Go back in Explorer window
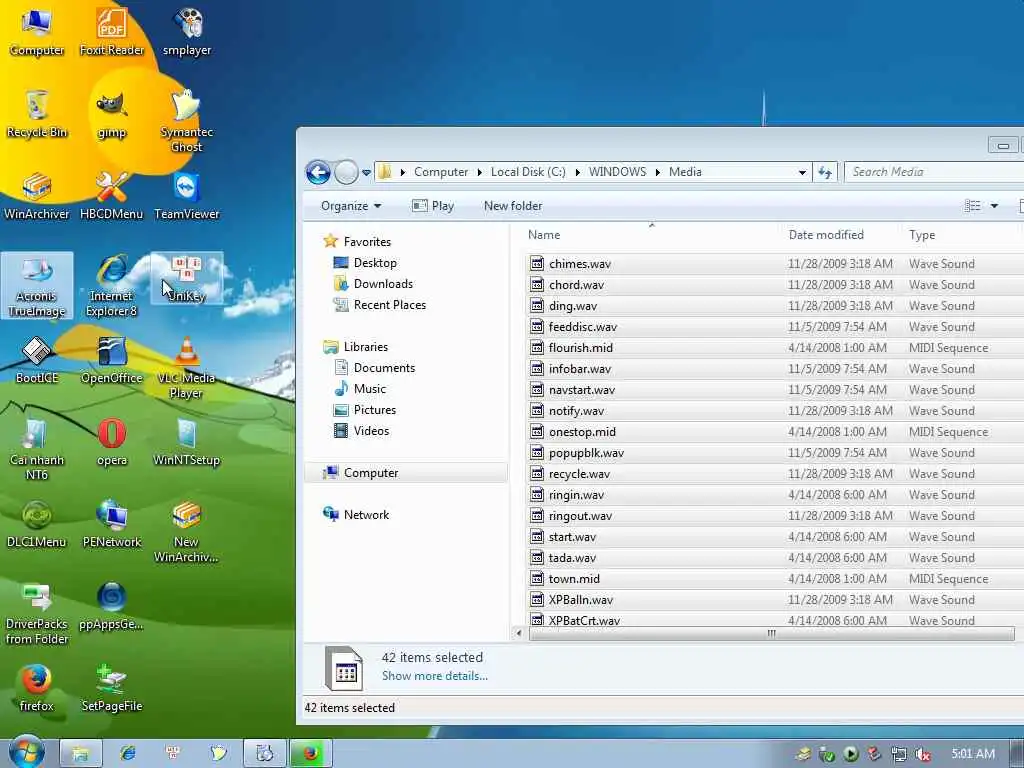This screenshot has height=768, width=1024. pyautogui.click(x=318, y=172)
